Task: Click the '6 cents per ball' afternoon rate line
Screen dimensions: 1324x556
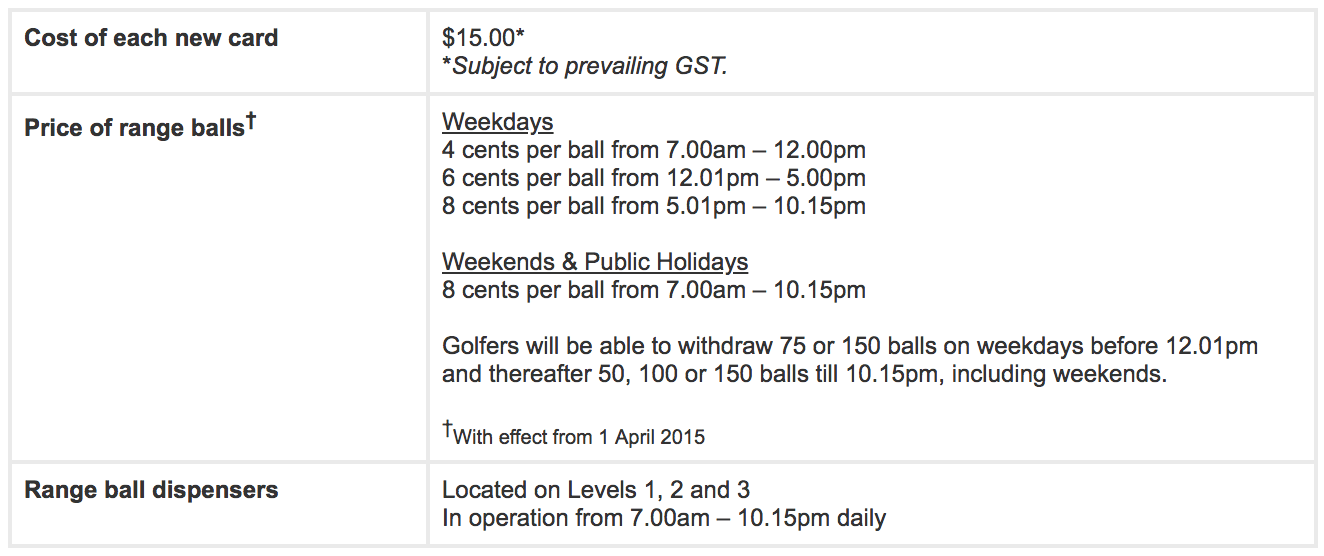Action: (654, 178)
